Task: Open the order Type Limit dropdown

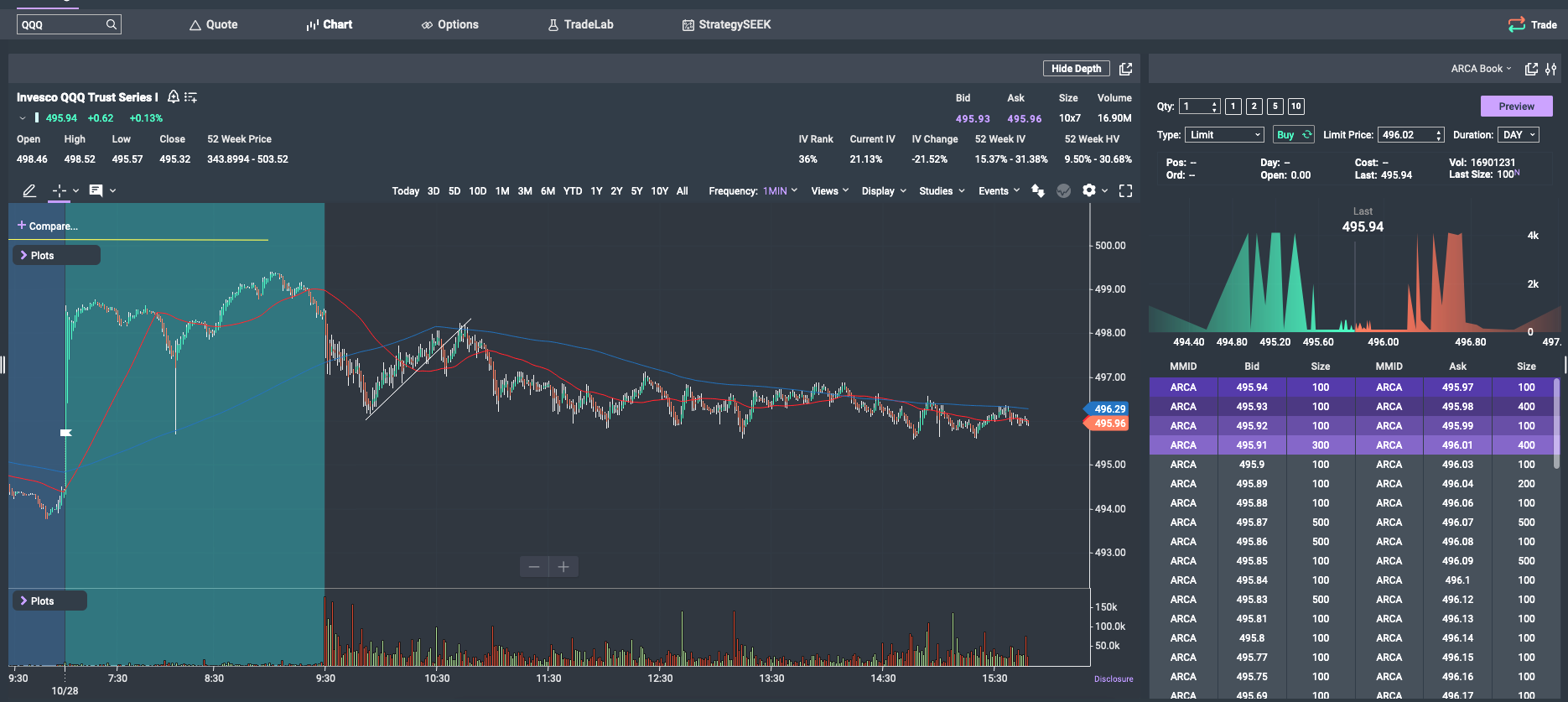Action: pos(1224,135)
